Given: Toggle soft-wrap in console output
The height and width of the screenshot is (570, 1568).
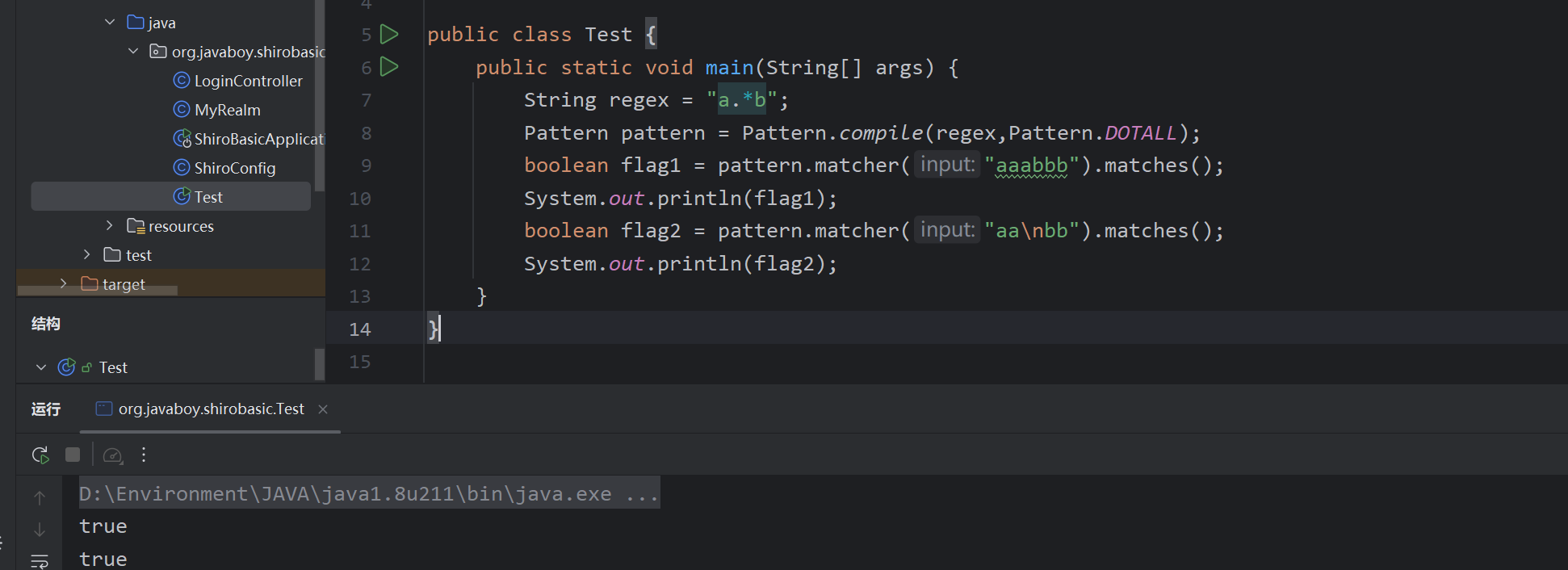Looking at the screenshot, I should click(x=40, y=560).
